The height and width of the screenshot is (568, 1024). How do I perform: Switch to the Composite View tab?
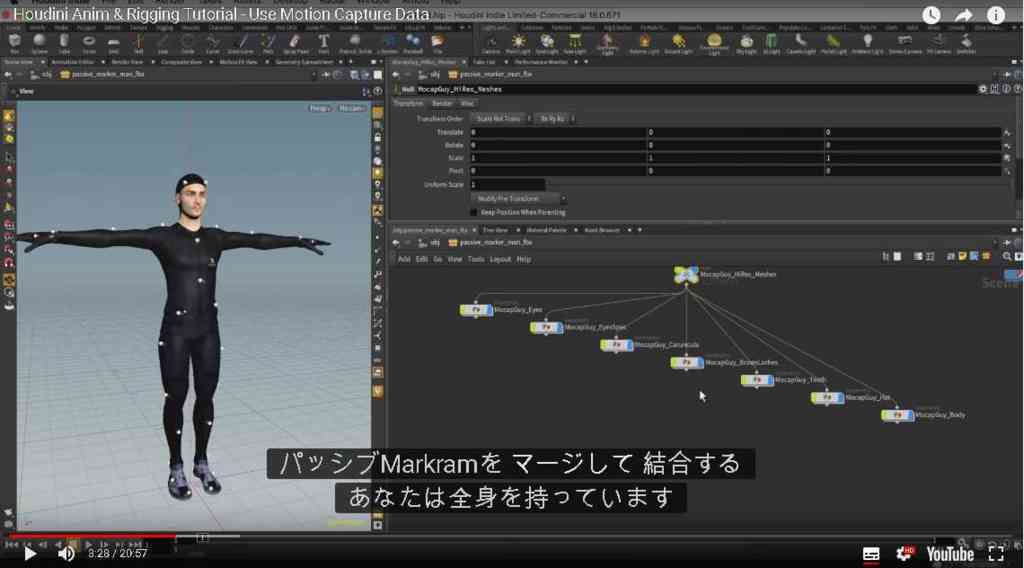click(181, 62)
